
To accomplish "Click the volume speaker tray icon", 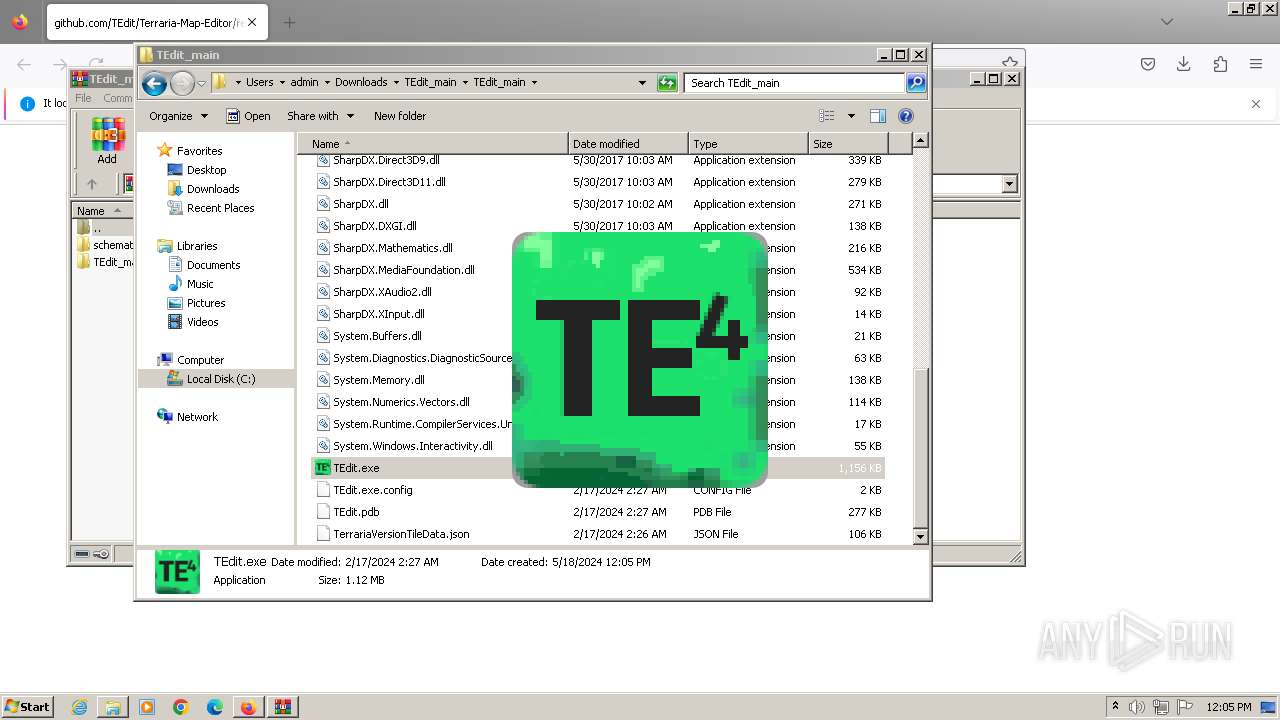I will click(1137, 707).
